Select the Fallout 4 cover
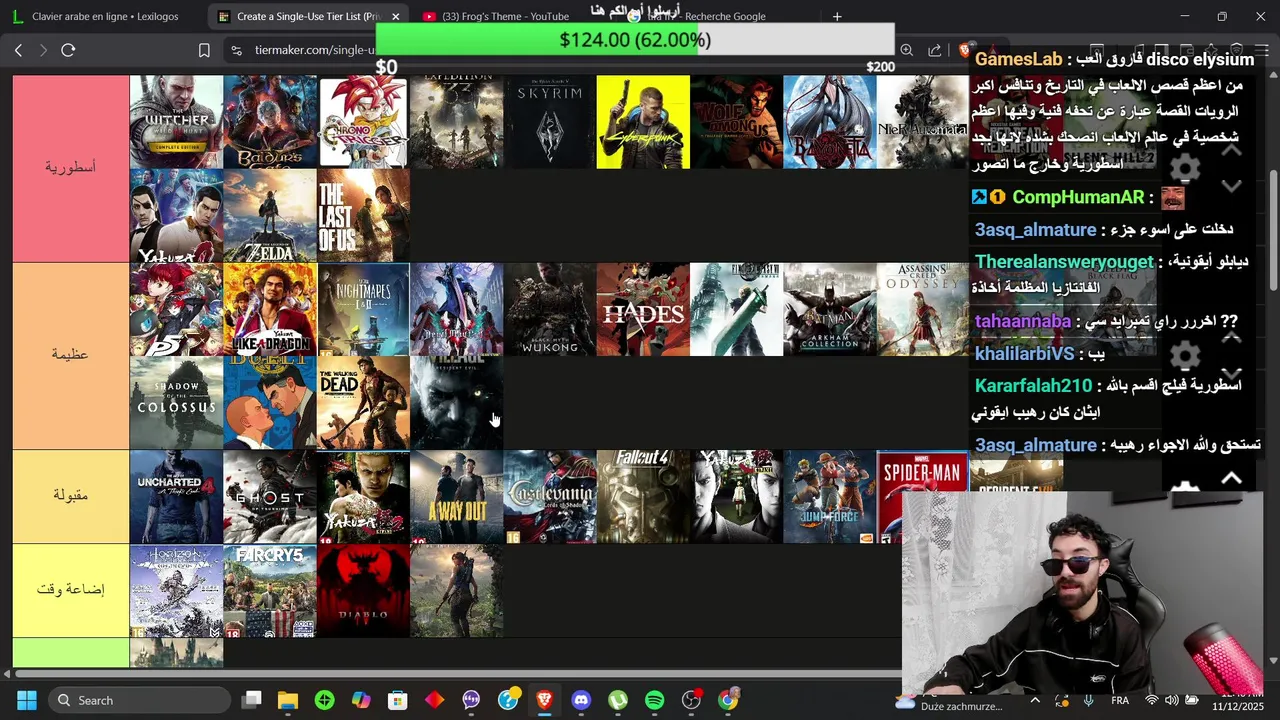1280x720 pixels. point(643,496)
